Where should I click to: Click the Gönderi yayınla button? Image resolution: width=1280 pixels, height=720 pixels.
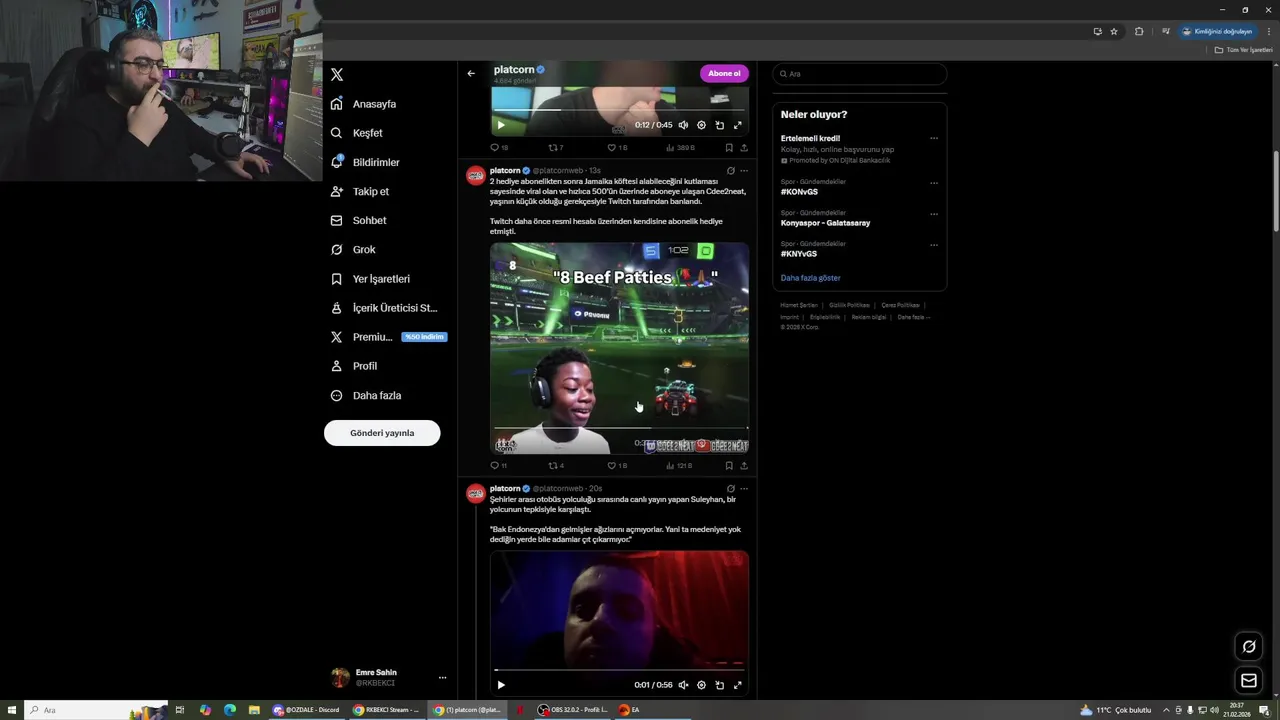[x=382, y=433]
